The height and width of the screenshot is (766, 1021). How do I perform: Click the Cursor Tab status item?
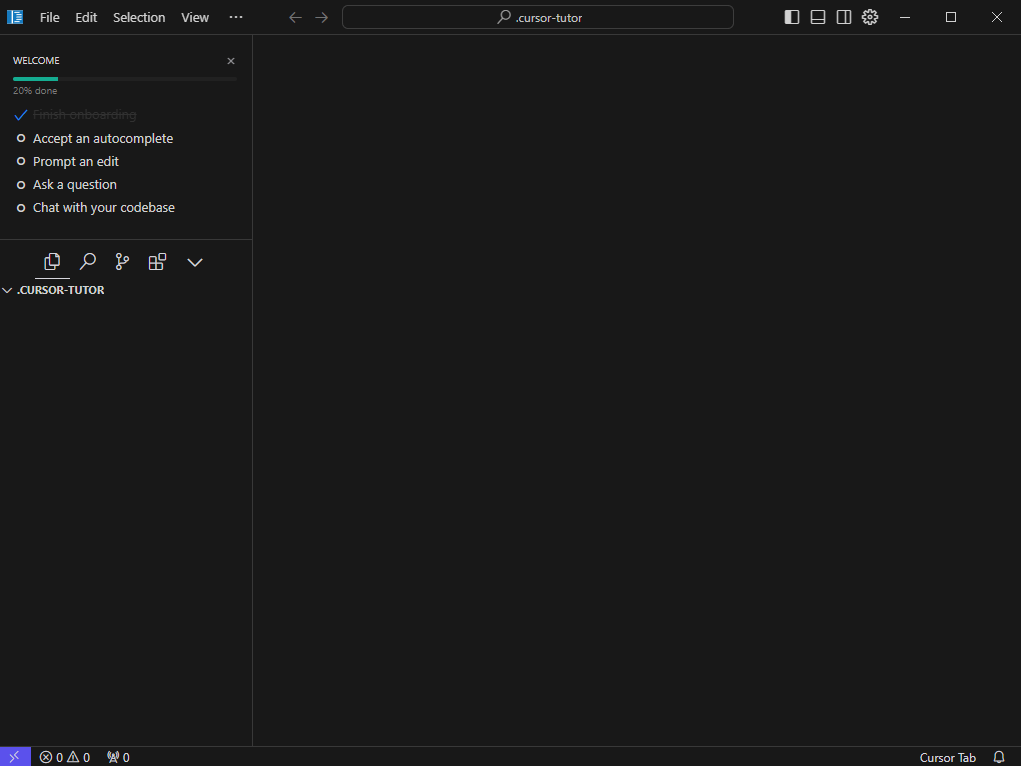coord(947,758)
